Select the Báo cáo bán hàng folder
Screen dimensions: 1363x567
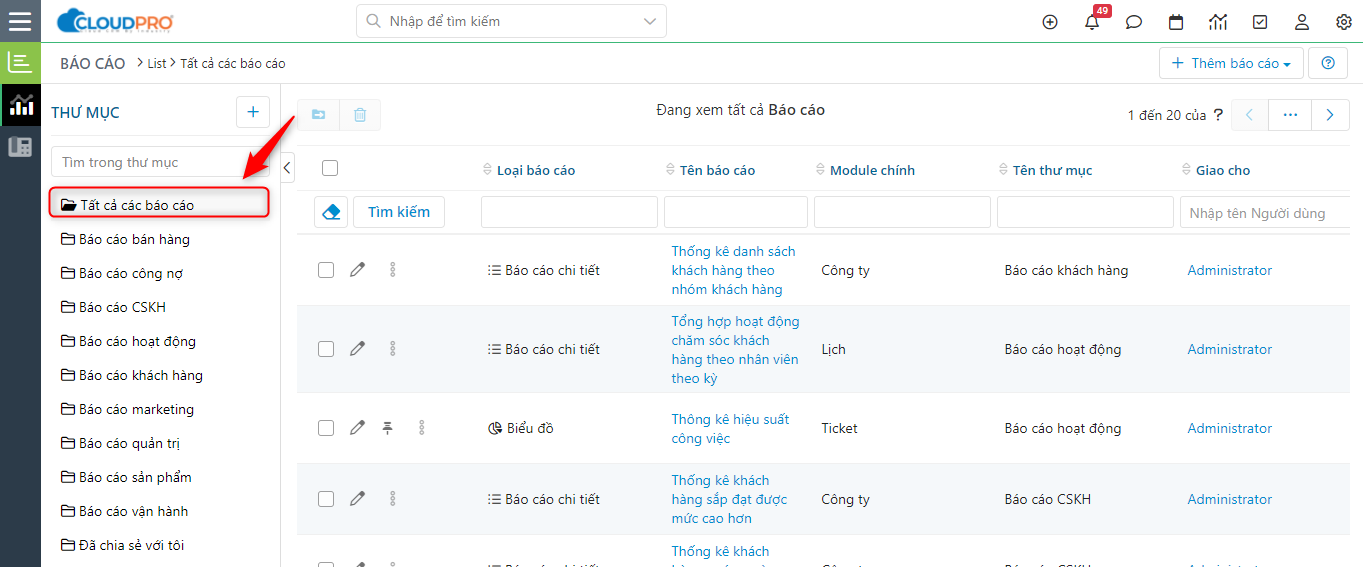click(134, 239)
